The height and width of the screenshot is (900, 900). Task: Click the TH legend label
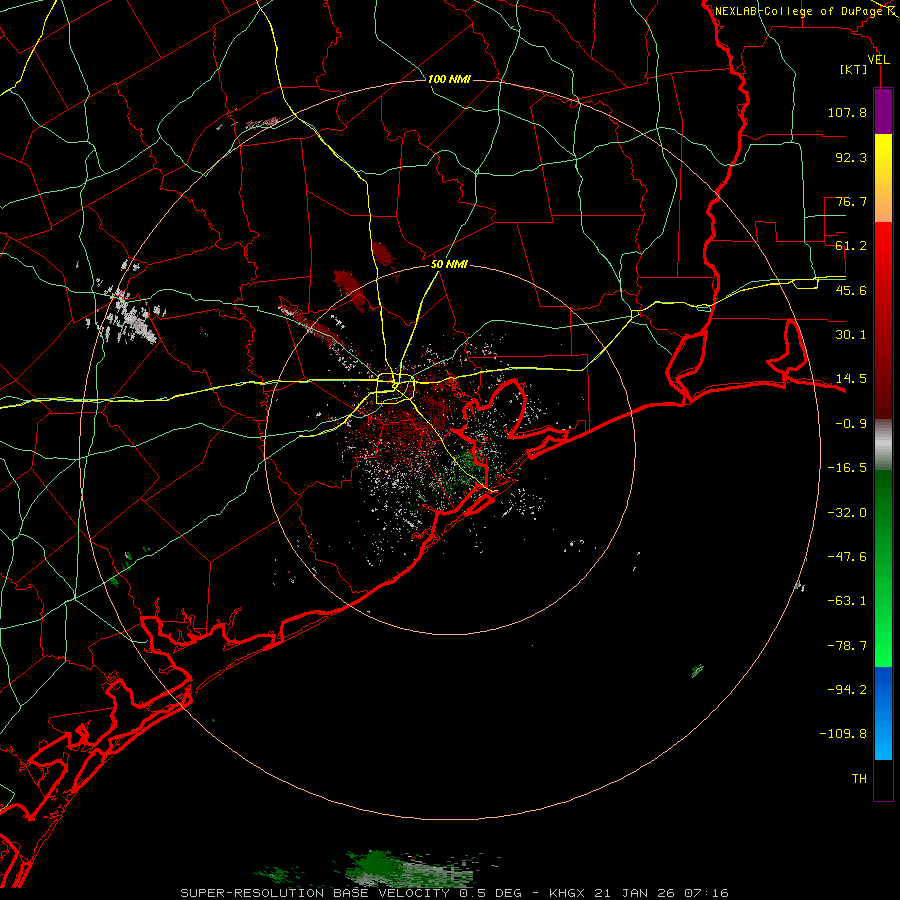pyautogui.click(x=859, y=779)
